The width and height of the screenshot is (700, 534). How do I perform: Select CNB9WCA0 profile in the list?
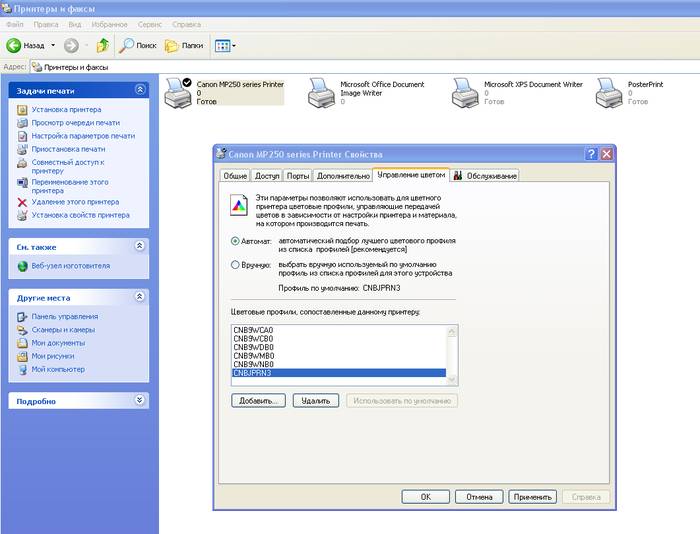click(x=253, y=331)
